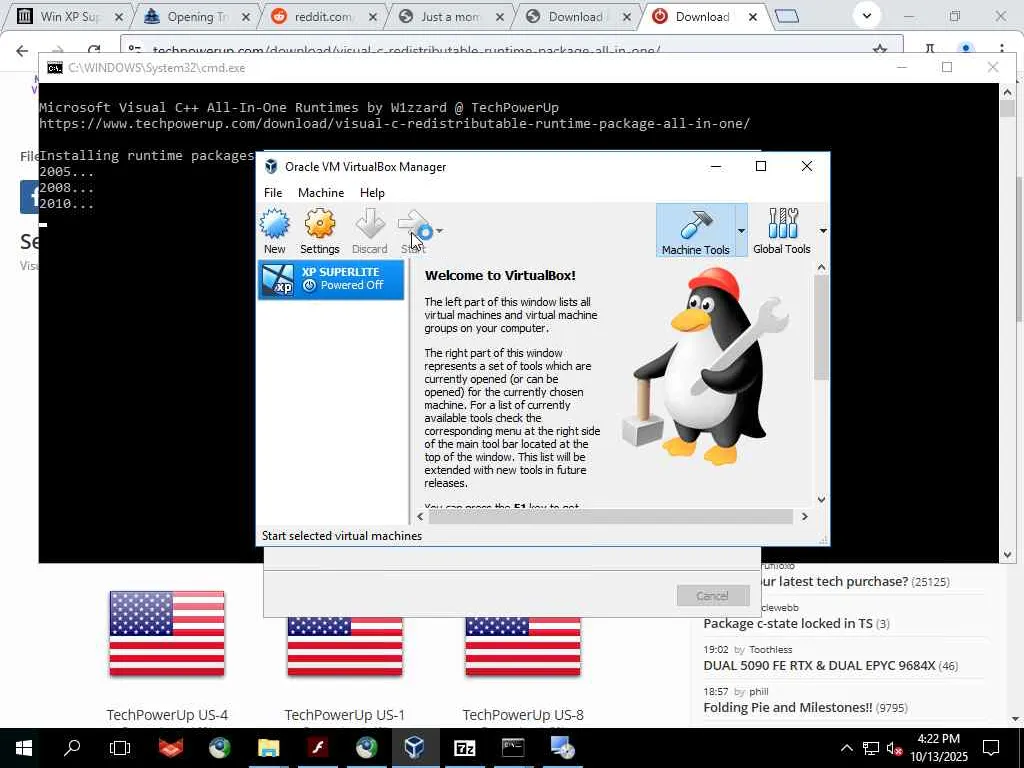Open the latest tech purchase thread
The height and width of the screenshot is (768, 1024).
click(x=835, y=581)
